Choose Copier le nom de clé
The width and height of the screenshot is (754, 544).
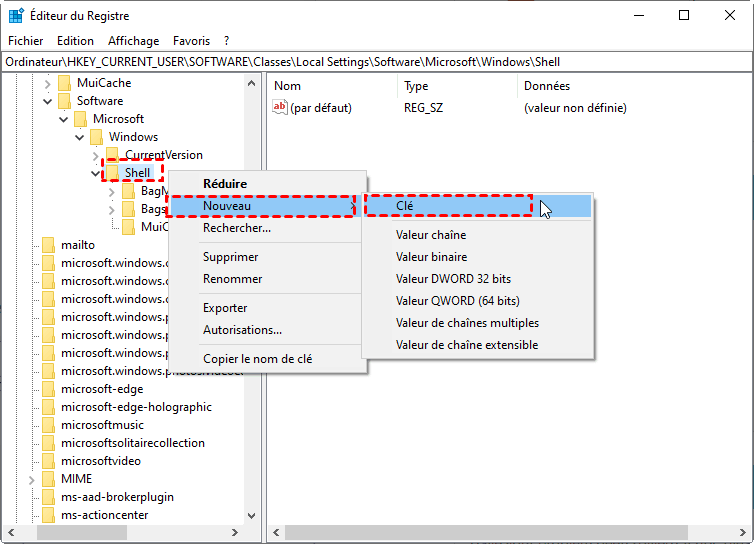(x=267, y=359)
